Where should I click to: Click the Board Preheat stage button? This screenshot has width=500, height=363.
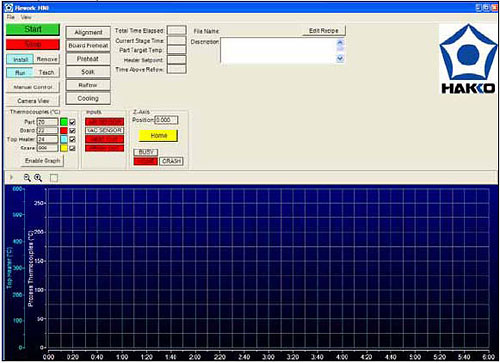(88, 46)
